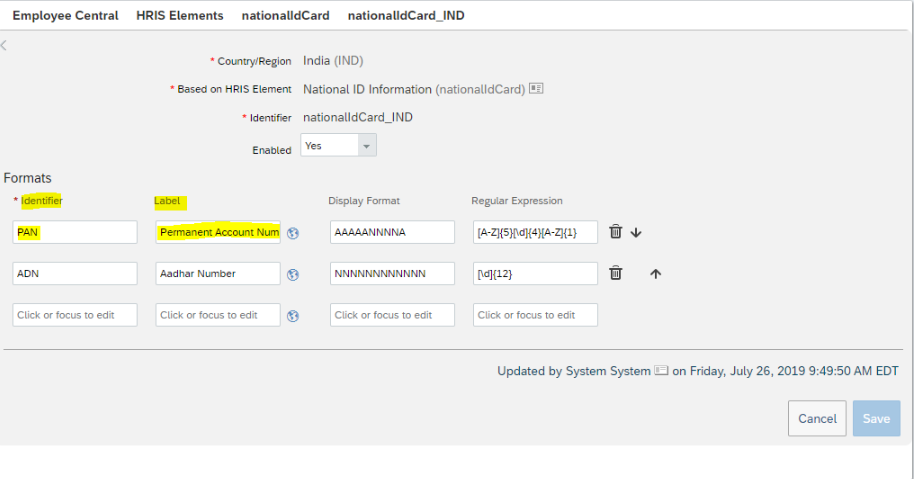Click the Save button
The image size is (914, 479).
pos(876,418)
